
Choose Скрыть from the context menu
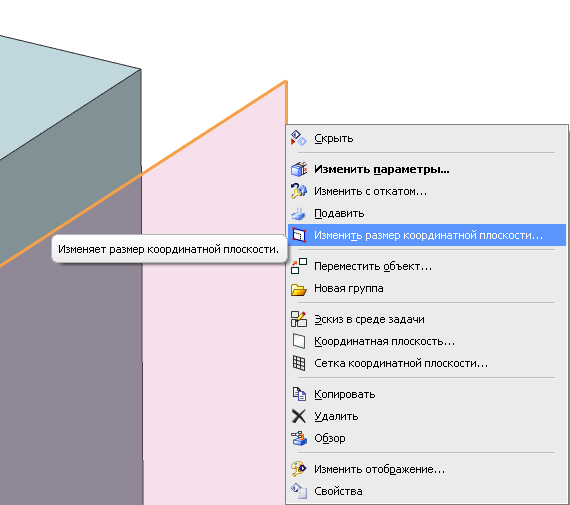(x=427, y=139)
